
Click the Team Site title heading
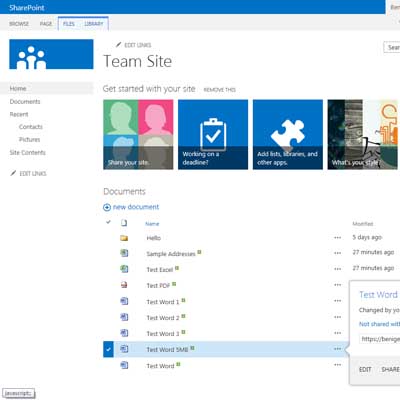tap(138, 61)
